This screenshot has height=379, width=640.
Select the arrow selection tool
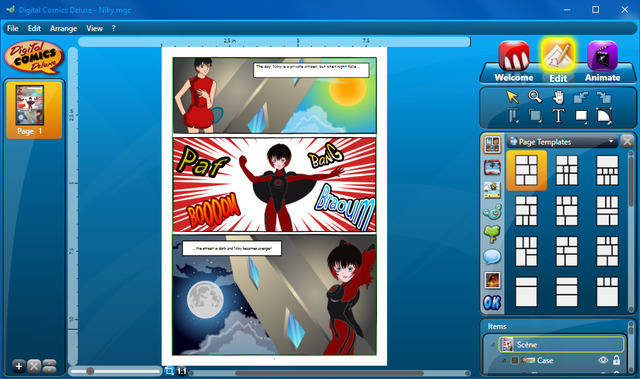tap(512, 97)
